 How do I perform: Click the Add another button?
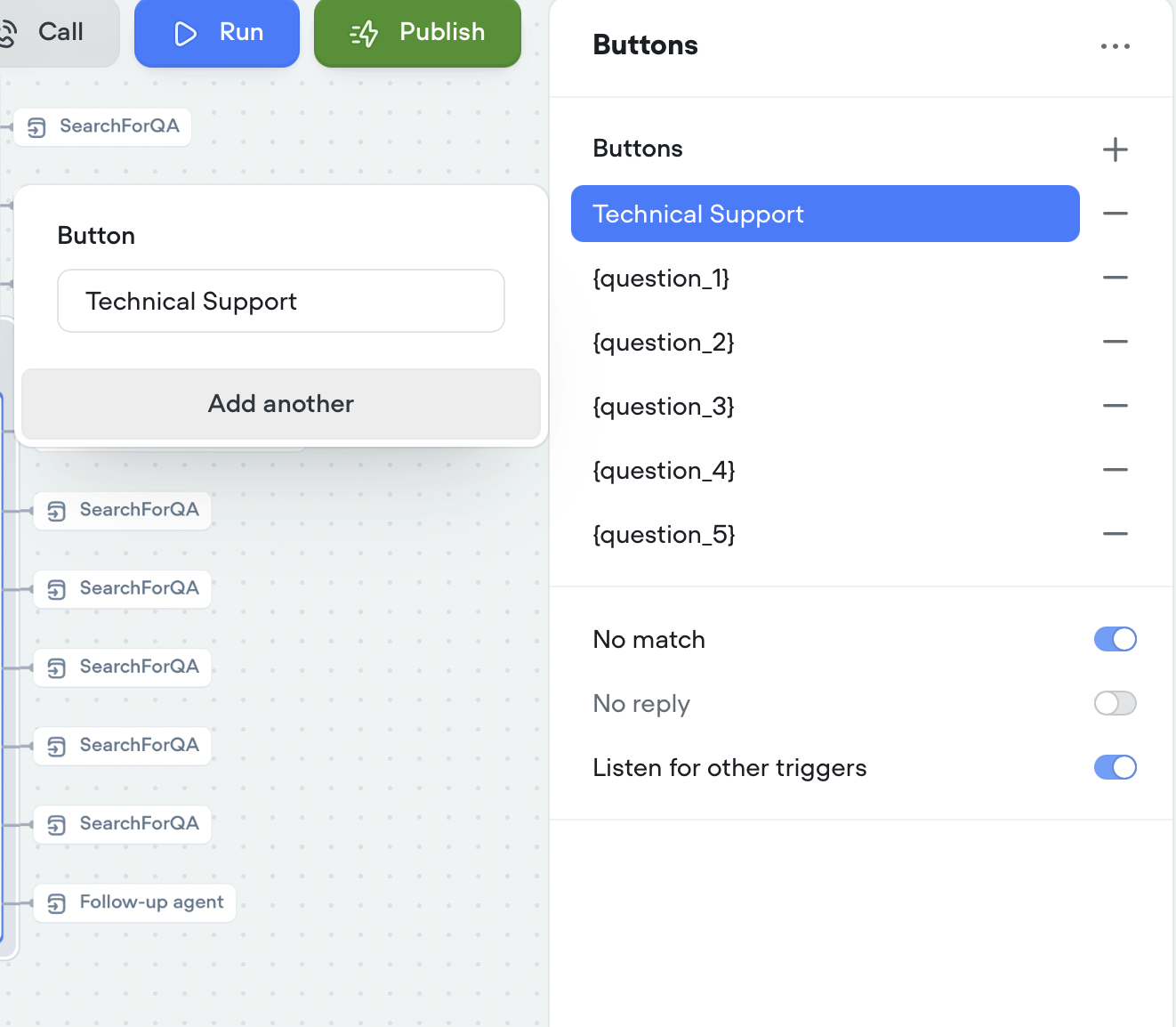[281, 404]
